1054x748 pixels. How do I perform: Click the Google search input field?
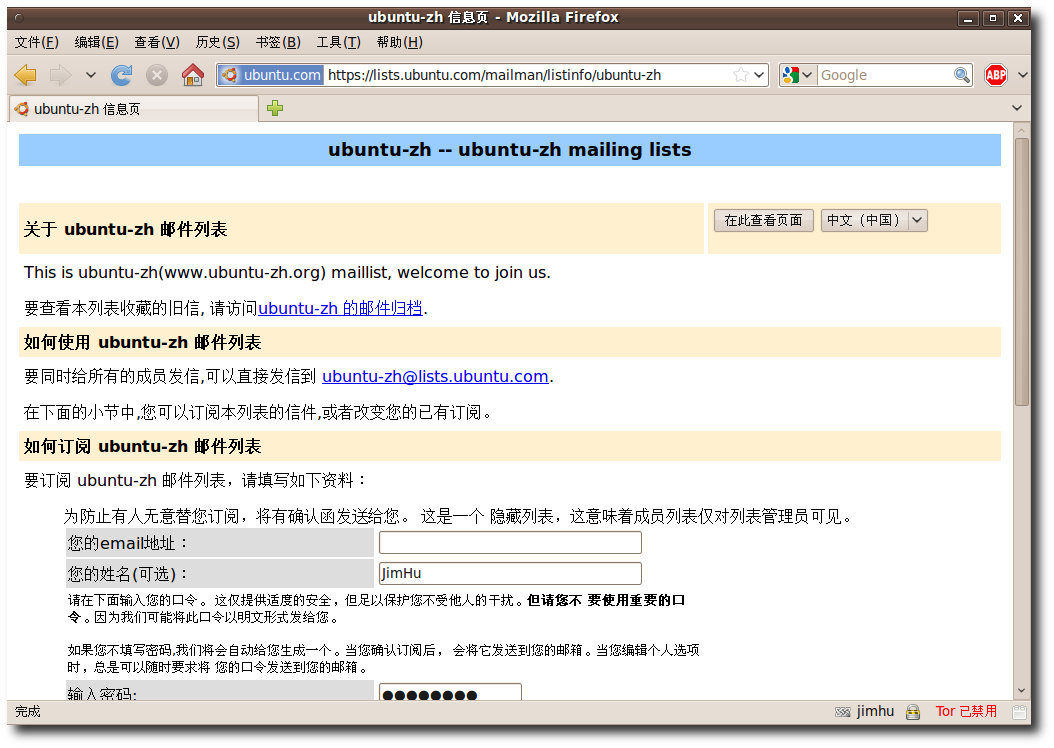coord(885,75)
